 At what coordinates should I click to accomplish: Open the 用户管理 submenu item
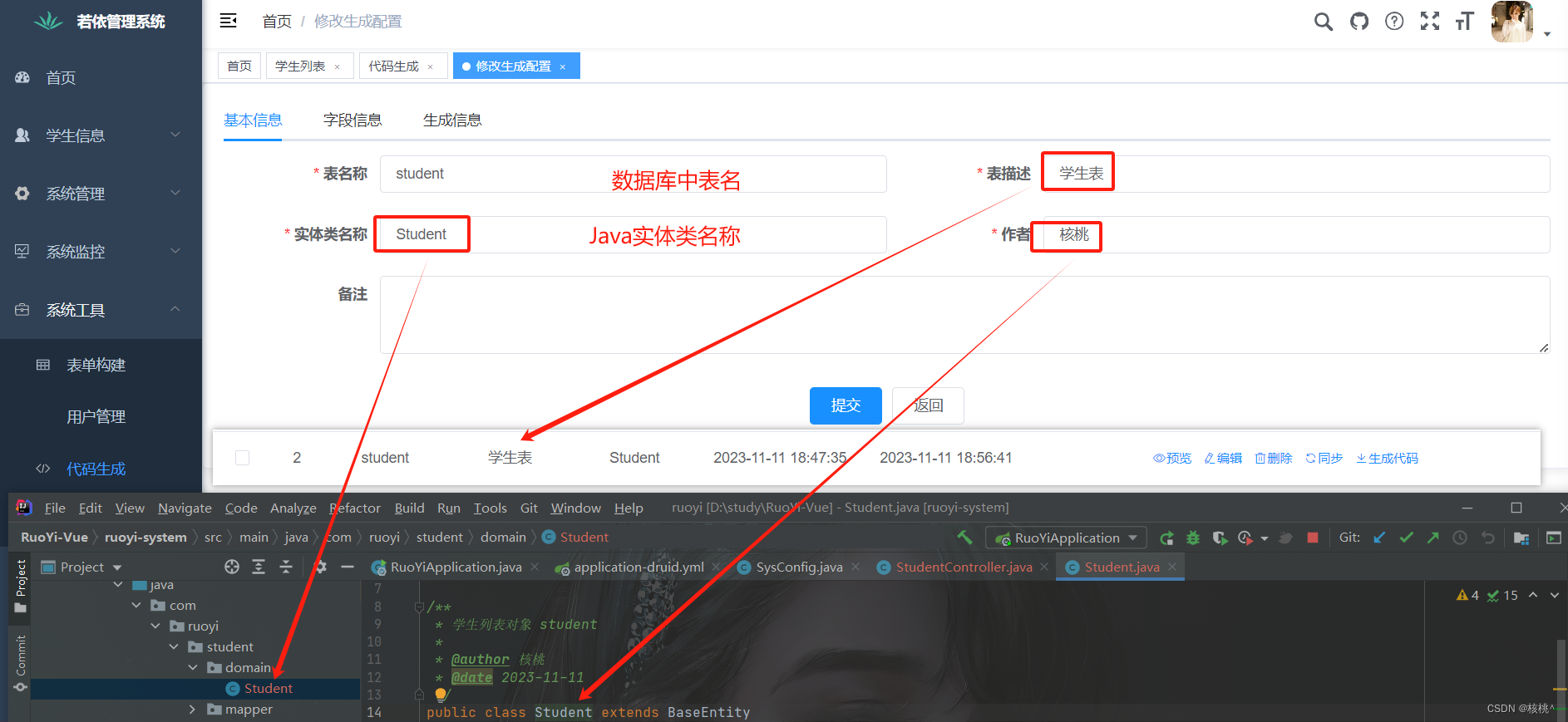(101, 417)
